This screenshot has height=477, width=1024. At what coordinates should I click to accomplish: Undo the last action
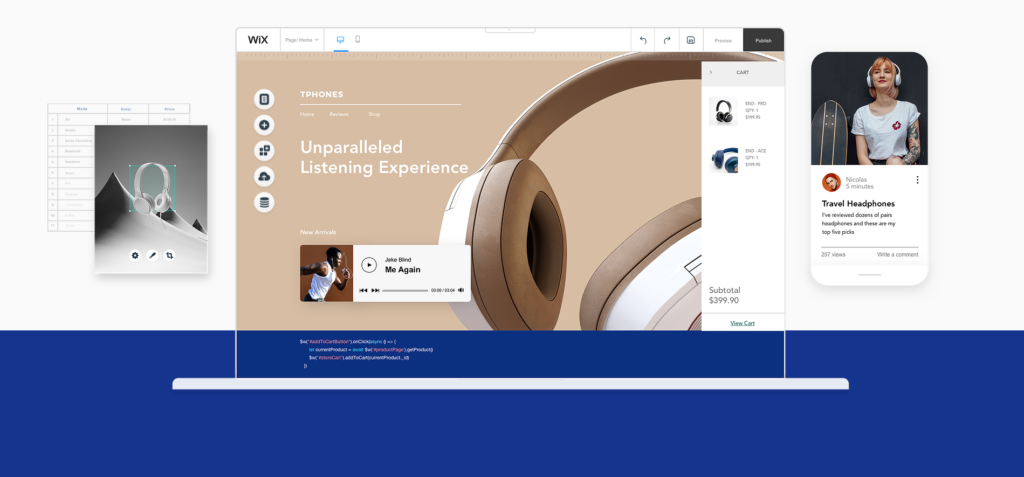643,40
